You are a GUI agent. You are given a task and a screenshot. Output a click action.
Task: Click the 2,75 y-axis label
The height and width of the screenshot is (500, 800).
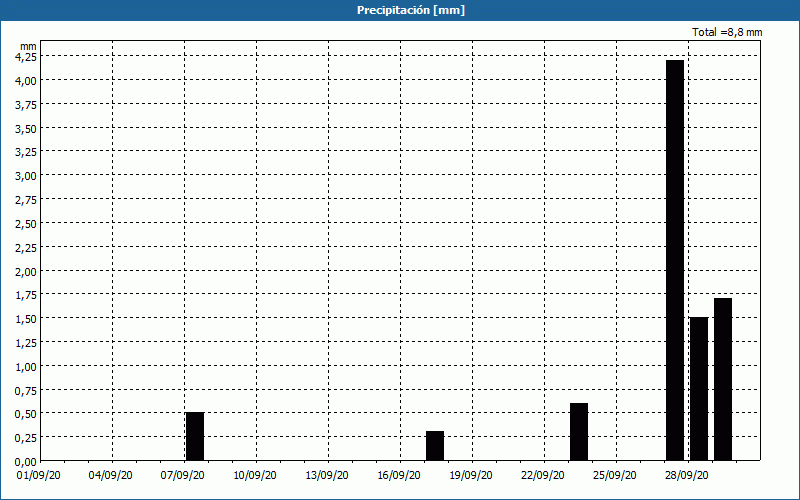click(x=26, y=201)
